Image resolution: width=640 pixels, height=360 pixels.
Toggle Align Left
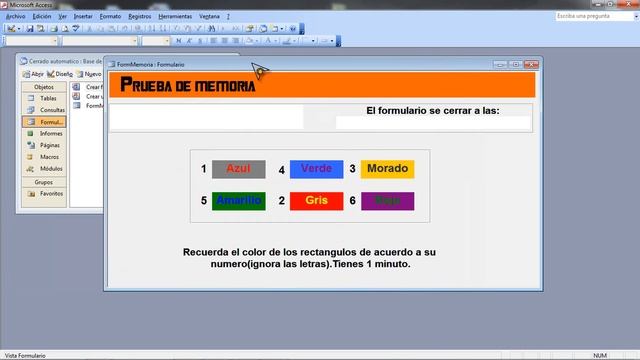pyautogui.click(x=213, y=41)
